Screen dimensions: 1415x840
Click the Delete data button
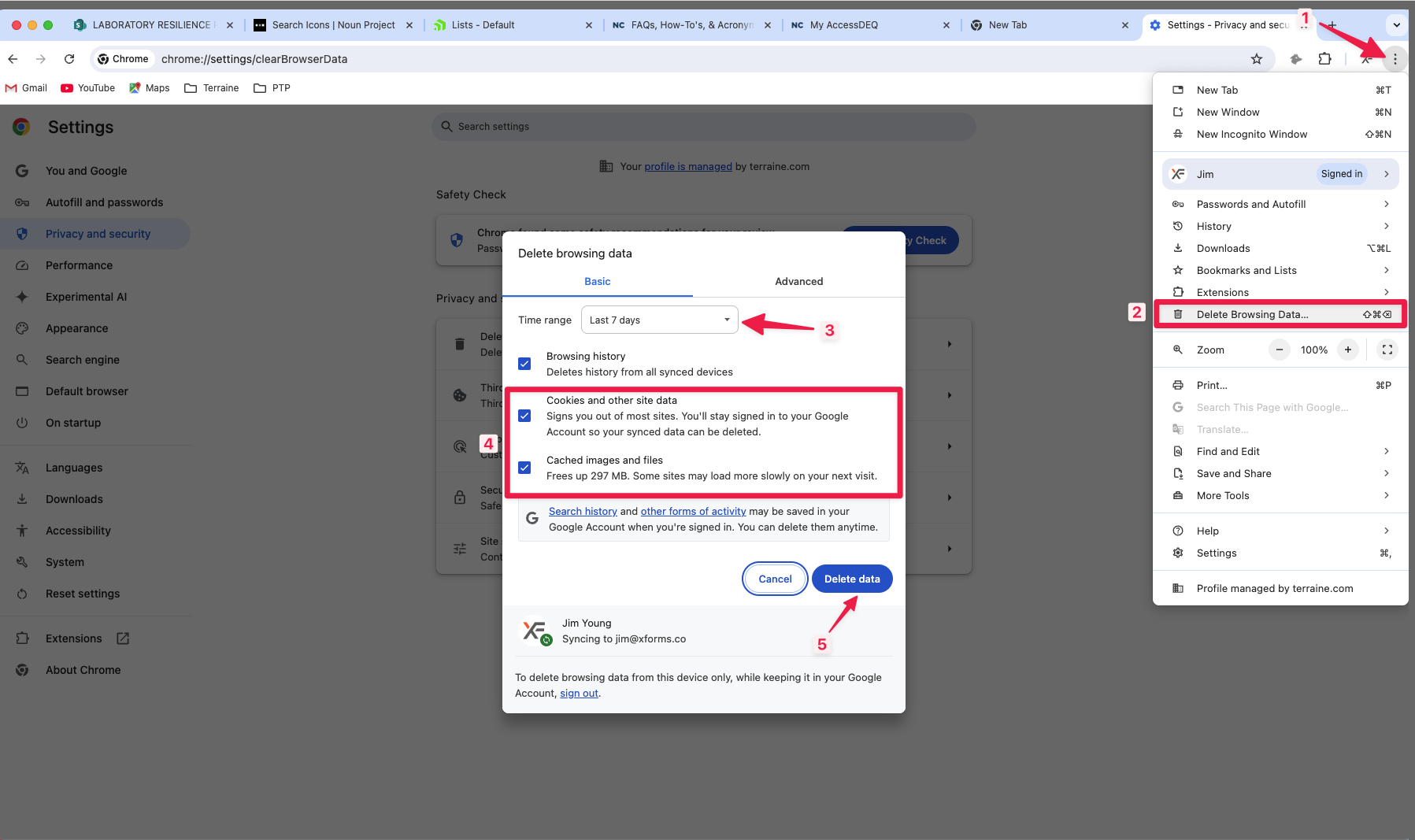[x=852, y=579]
